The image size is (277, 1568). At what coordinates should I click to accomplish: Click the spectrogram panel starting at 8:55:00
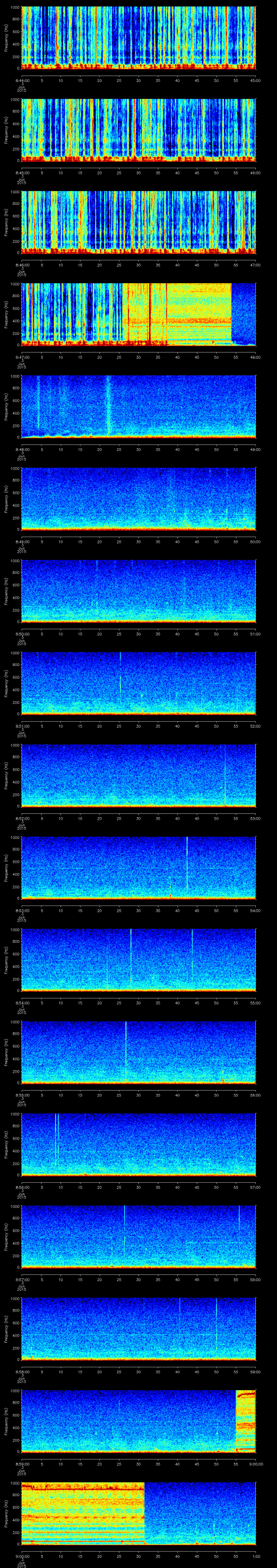138,1052
